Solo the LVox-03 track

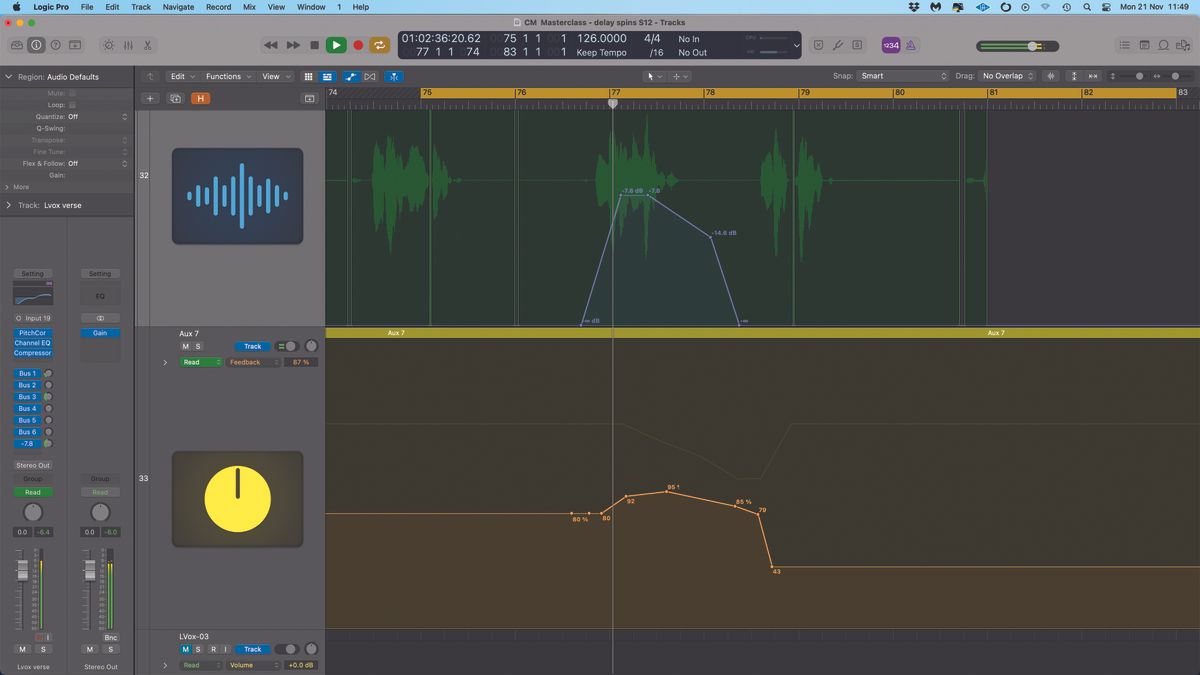pyautogui.click(x=197, y=649)
